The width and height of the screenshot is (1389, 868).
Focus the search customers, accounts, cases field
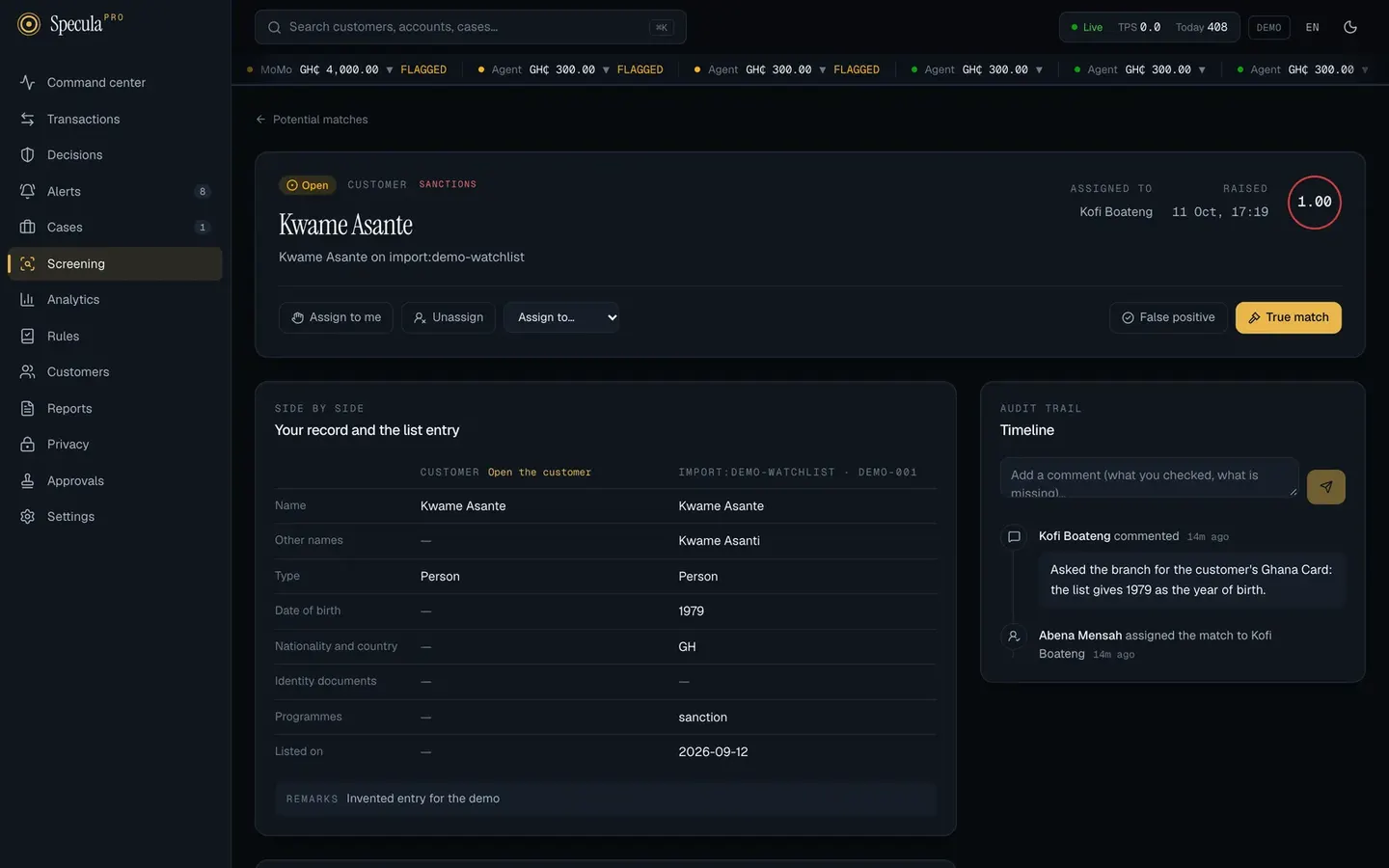pyautogui.click(x=471, y=27)
